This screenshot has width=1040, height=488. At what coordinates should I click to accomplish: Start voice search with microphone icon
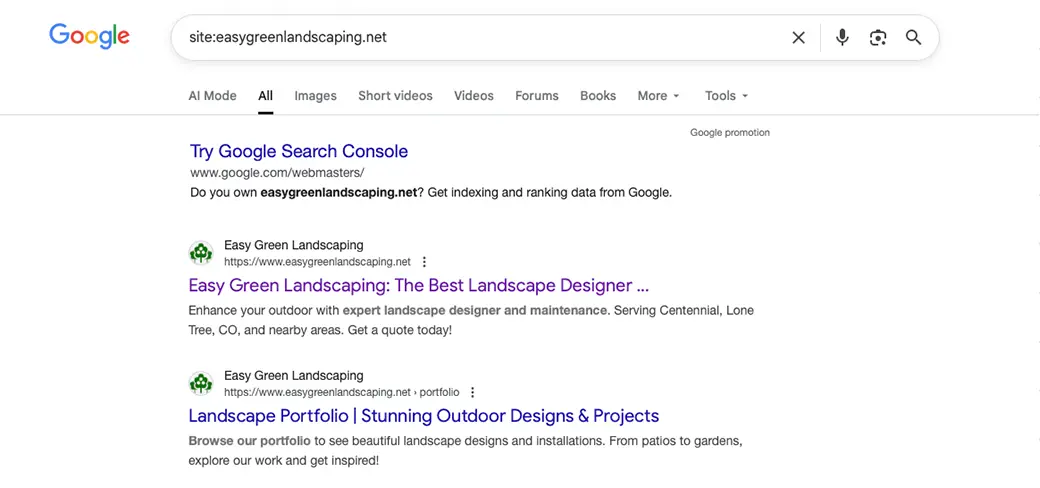[842, 38]
